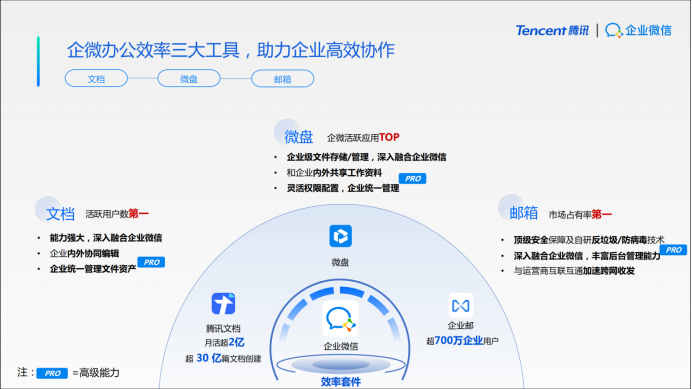Click the 微盘 section heading

[298, 137]
